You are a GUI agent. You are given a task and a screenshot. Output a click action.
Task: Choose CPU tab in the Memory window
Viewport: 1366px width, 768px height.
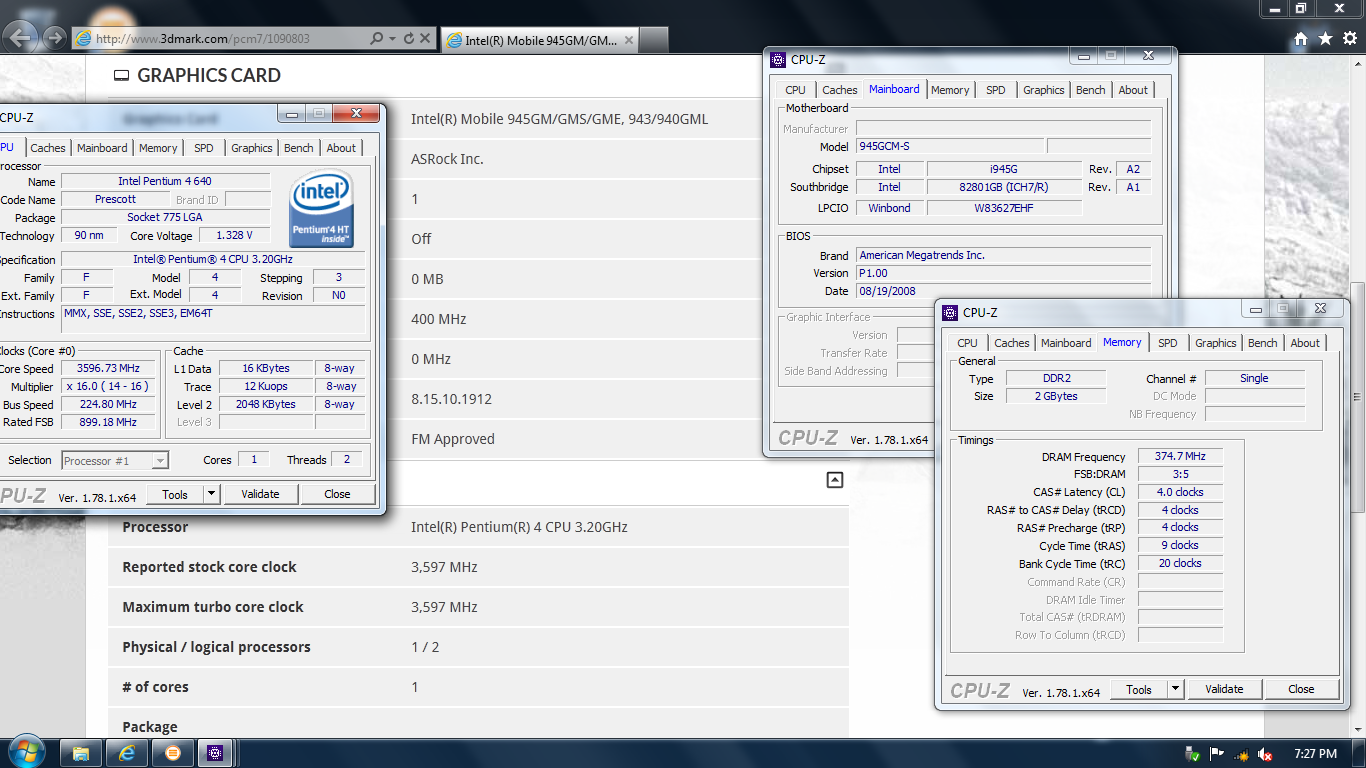[x=967, y=343]
